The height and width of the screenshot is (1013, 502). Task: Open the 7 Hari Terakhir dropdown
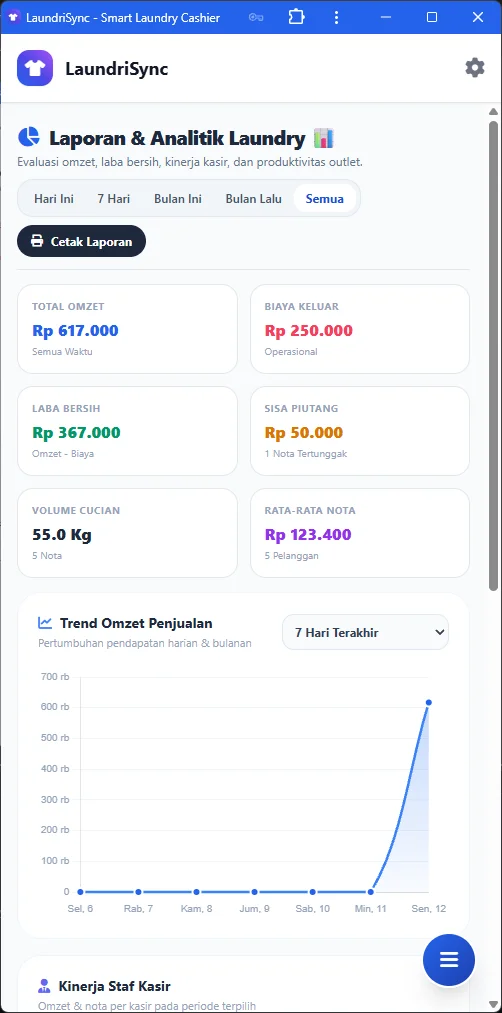coord(365,632)
